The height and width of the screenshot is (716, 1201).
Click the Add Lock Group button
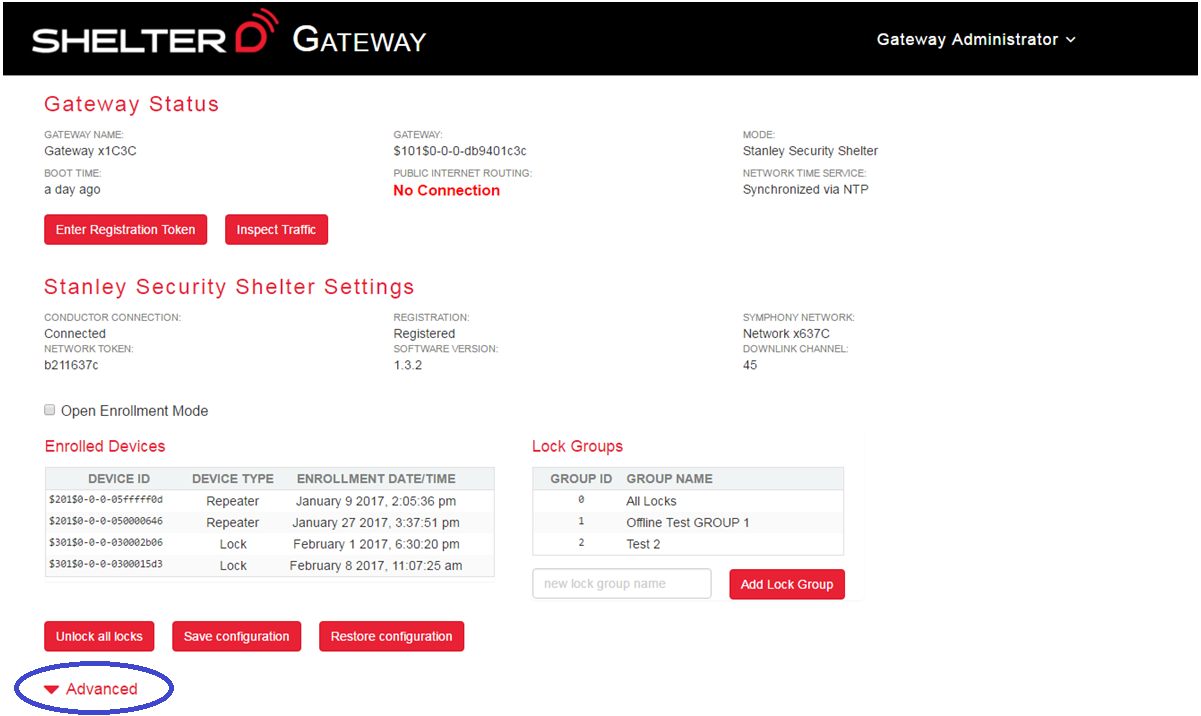tap(787, 584)
